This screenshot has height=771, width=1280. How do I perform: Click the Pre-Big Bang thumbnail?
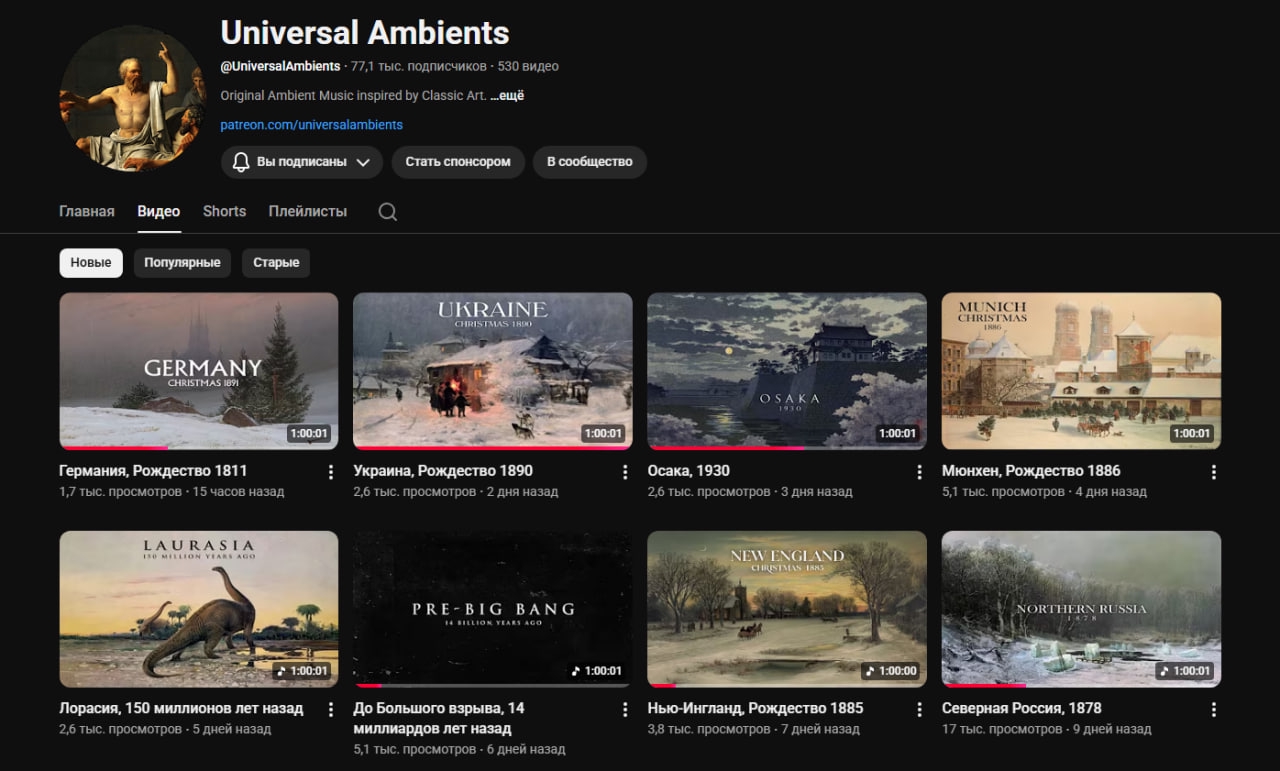point(493,609)
